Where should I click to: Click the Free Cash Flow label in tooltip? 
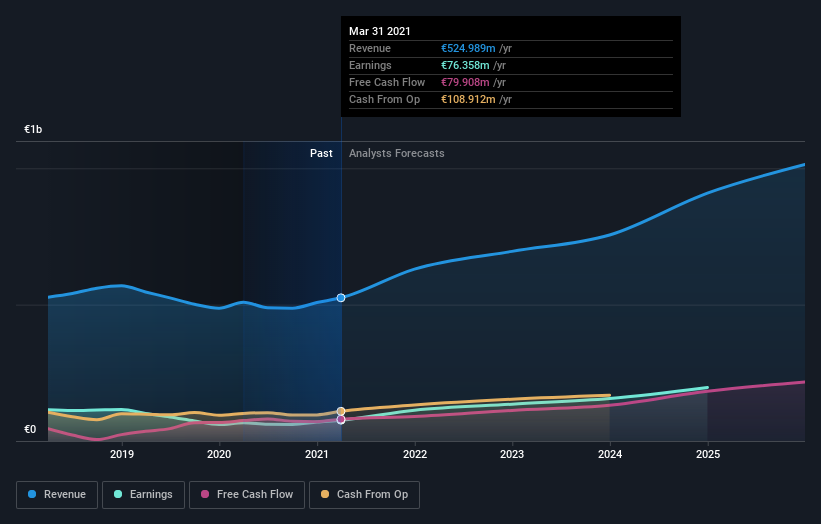tap(387, 82)
